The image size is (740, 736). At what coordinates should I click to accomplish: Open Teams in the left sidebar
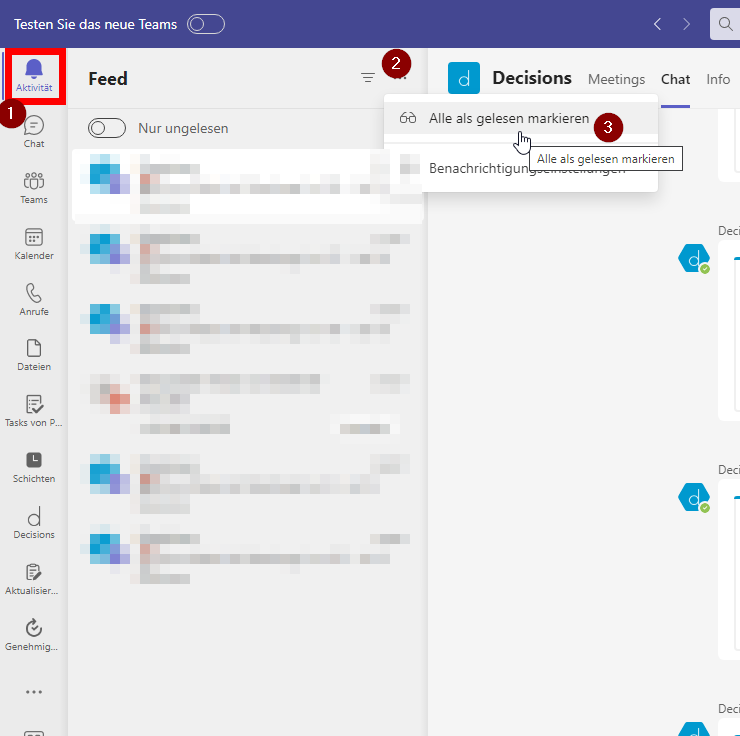(x=34, y=188)
